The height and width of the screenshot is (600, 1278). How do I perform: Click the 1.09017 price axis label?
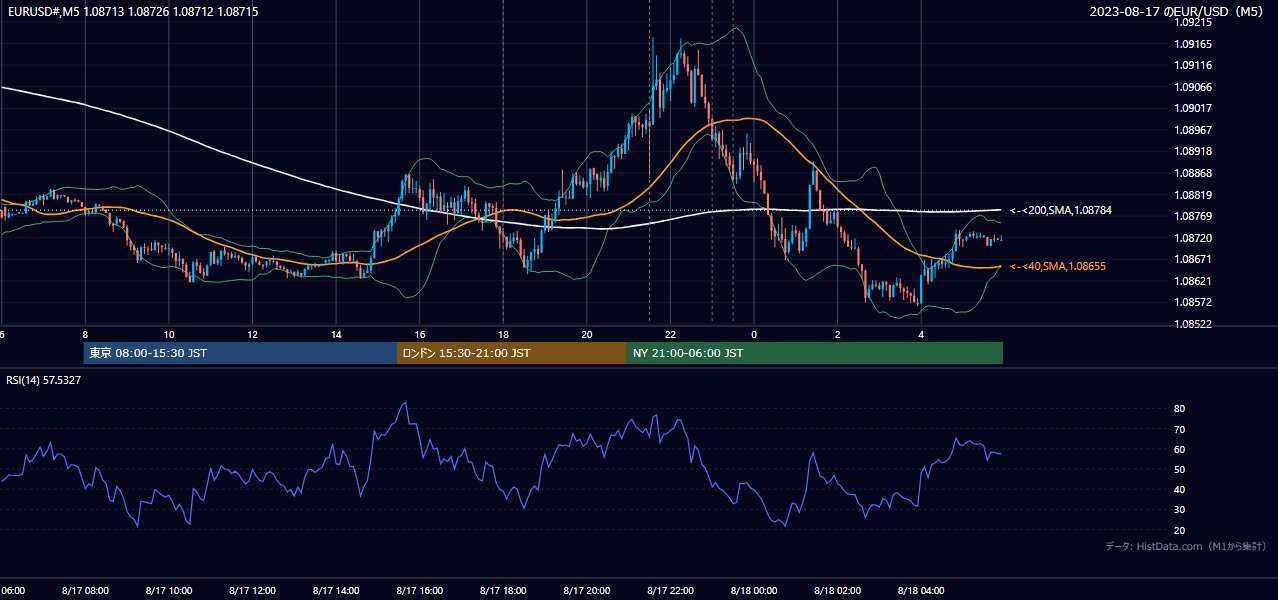tap(1193, 108)
